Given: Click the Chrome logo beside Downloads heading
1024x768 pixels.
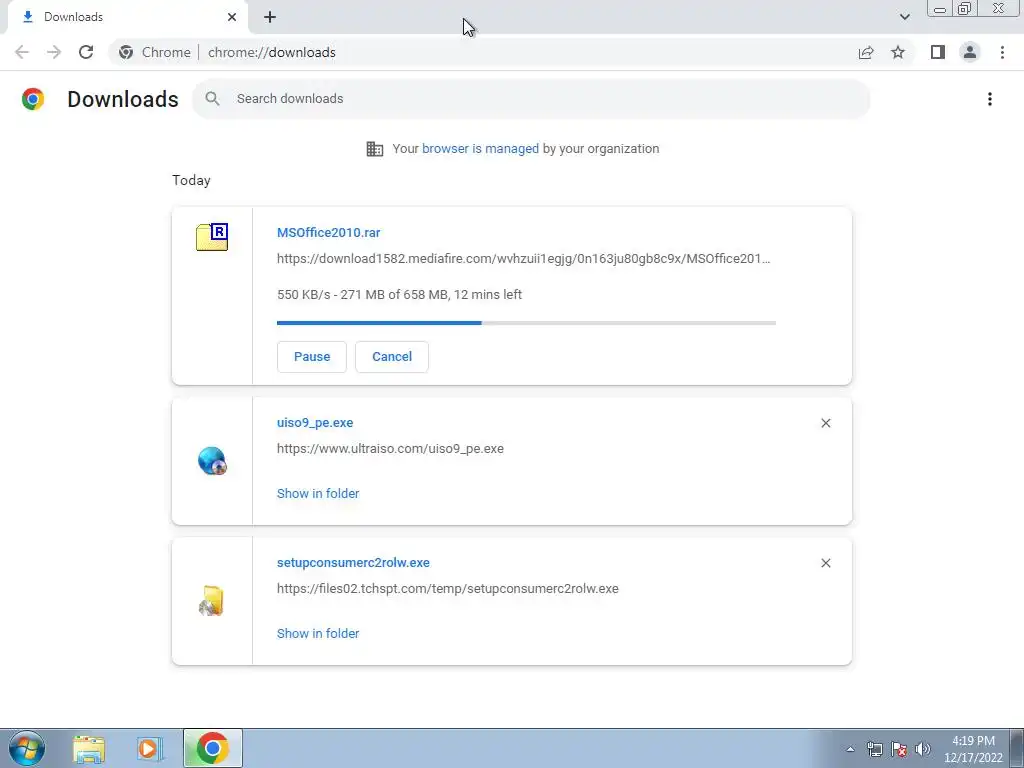Looking at the screenshot, I should click(x=33, y=99).
